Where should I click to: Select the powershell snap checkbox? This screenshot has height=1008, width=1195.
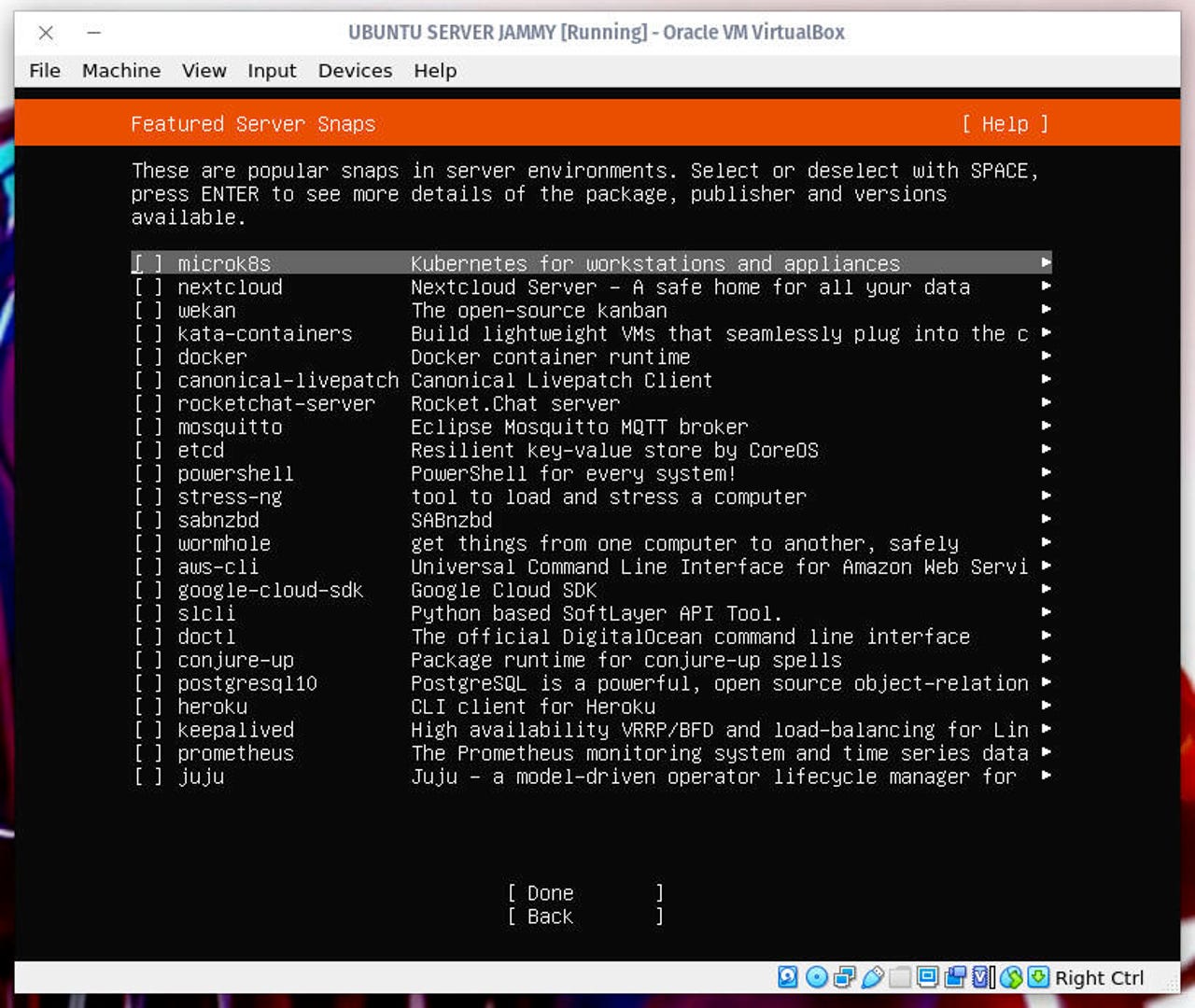pos(148,473)
